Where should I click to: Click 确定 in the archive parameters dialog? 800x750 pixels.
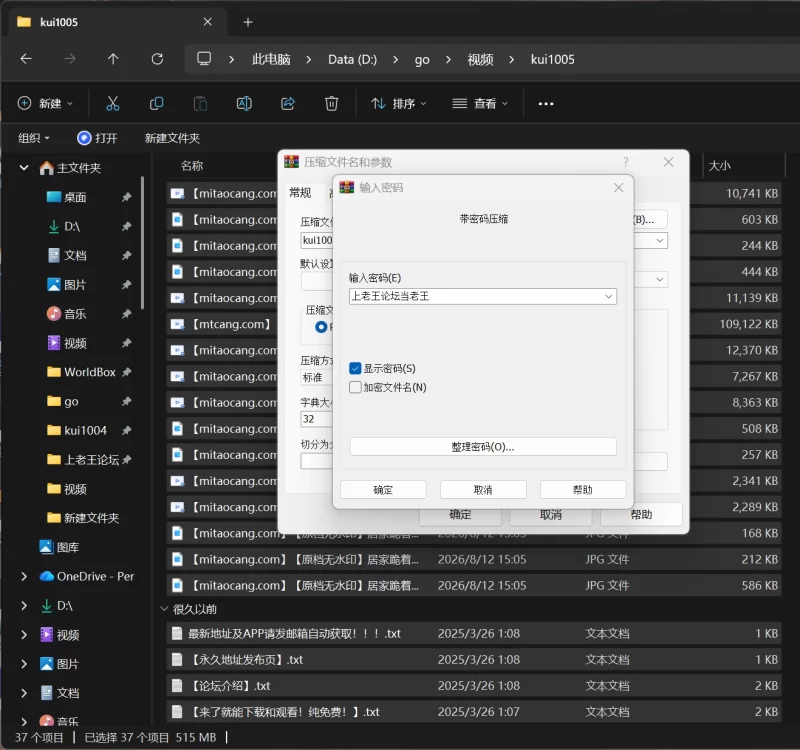tap(460, 516)
